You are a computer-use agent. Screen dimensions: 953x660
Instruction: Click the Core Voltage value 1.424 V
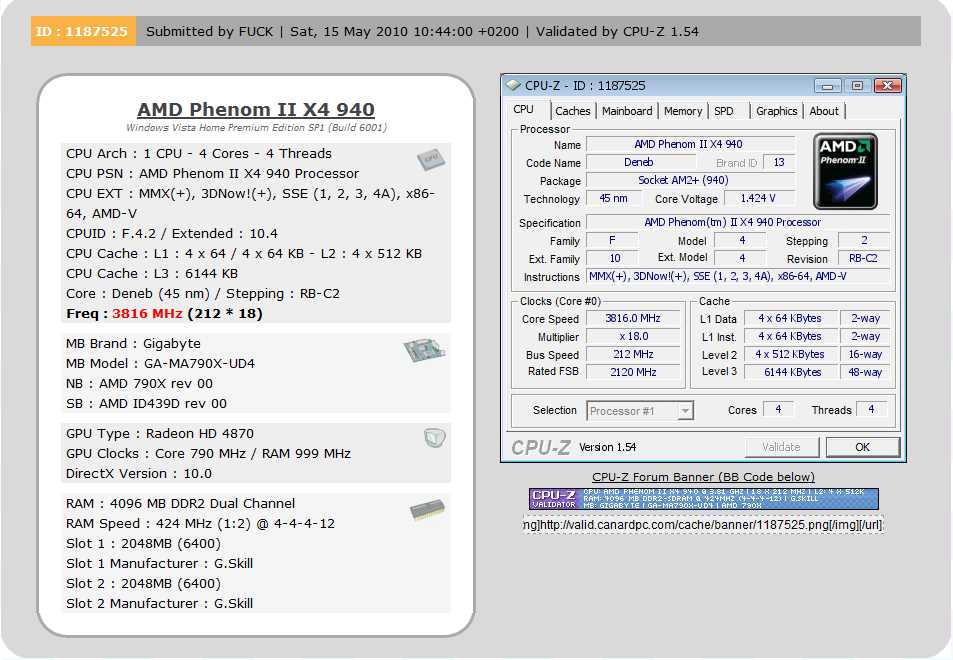click(x=758, y=198)
